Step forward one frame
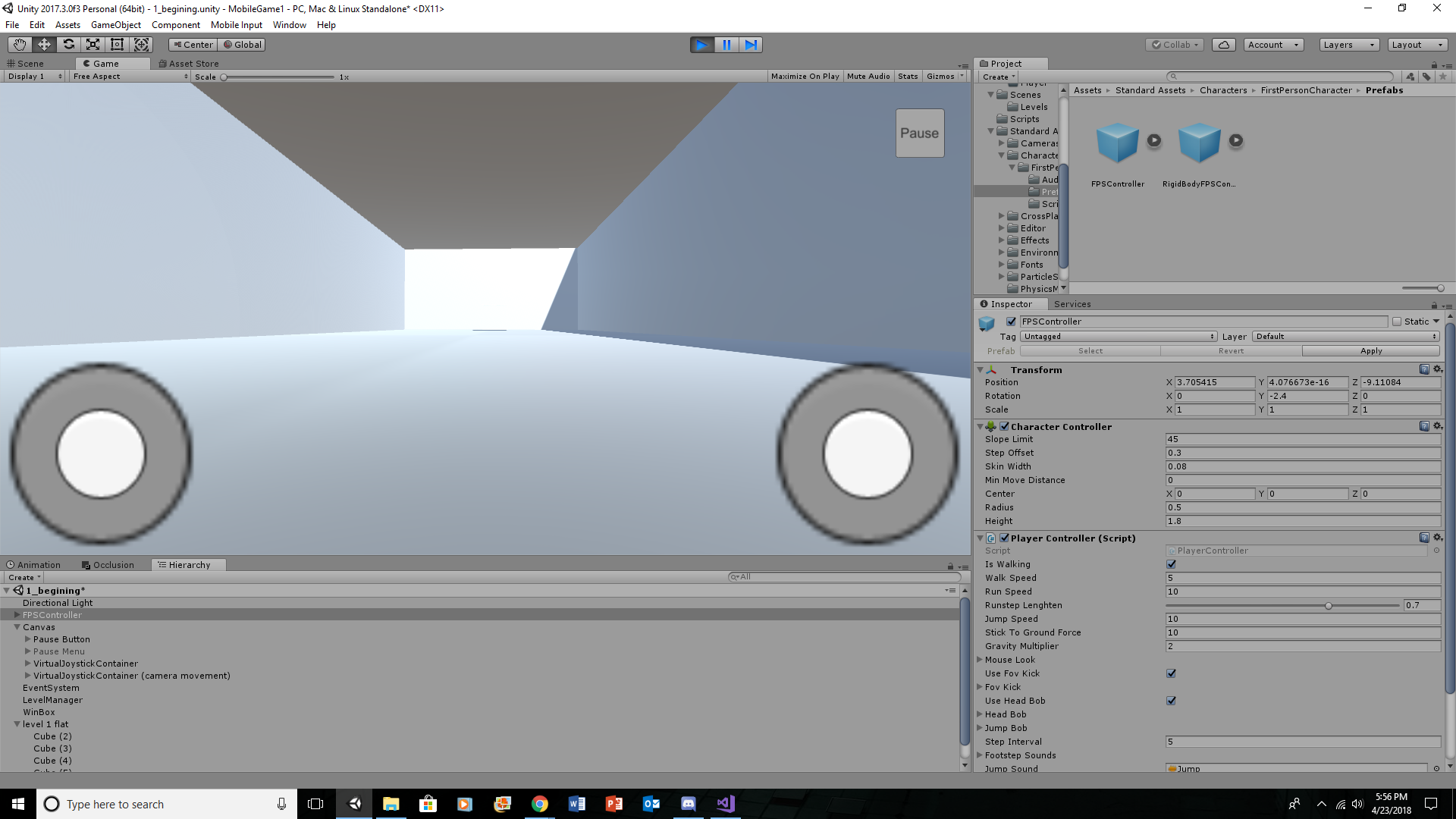This screenshot has height=819, width=1456. (751, 45)
